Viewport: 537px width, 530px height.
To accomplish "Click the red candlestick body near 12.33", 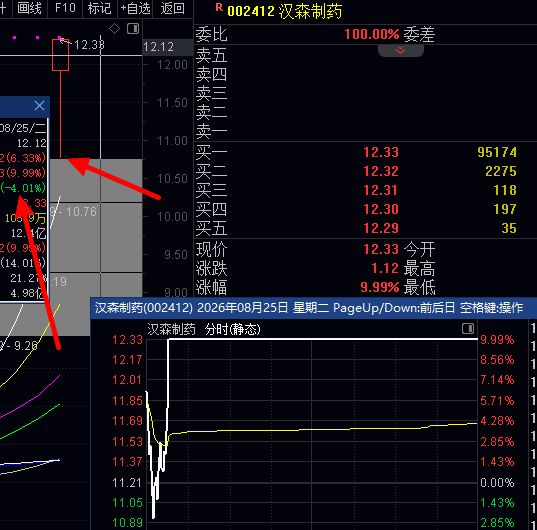I will point(61,55).
